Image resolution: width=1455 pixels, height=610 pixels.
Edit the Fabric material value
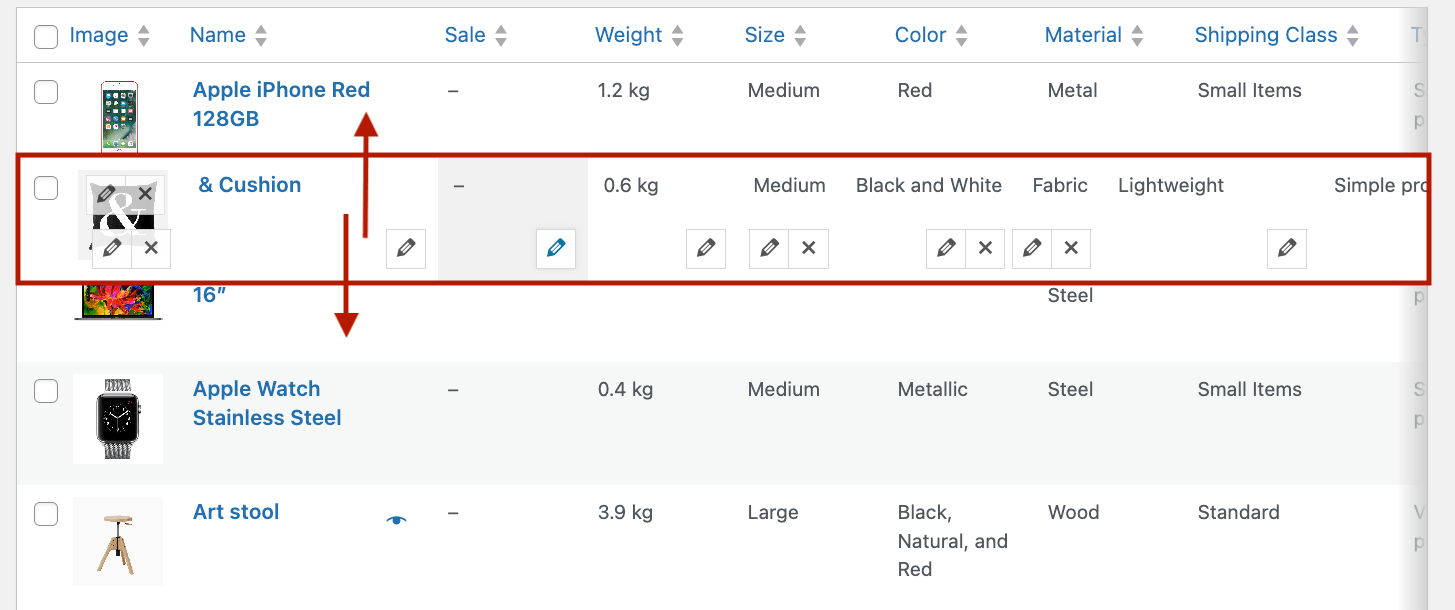(1032, 248)
